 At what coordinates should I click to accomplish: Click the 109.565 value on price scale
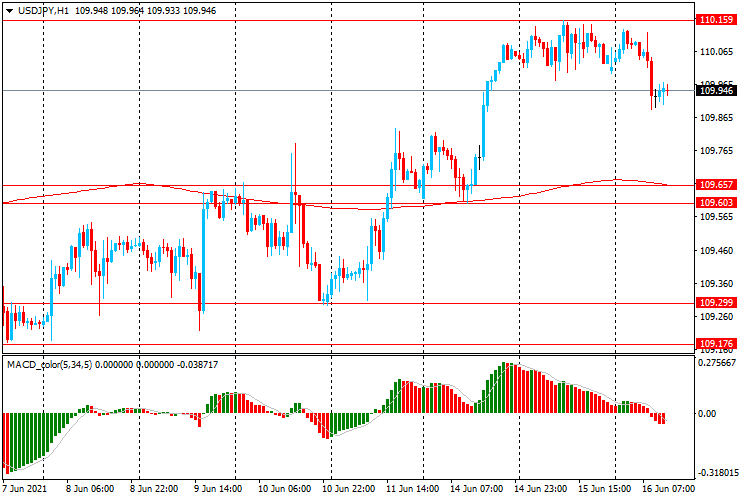click(x=716, y=217)
